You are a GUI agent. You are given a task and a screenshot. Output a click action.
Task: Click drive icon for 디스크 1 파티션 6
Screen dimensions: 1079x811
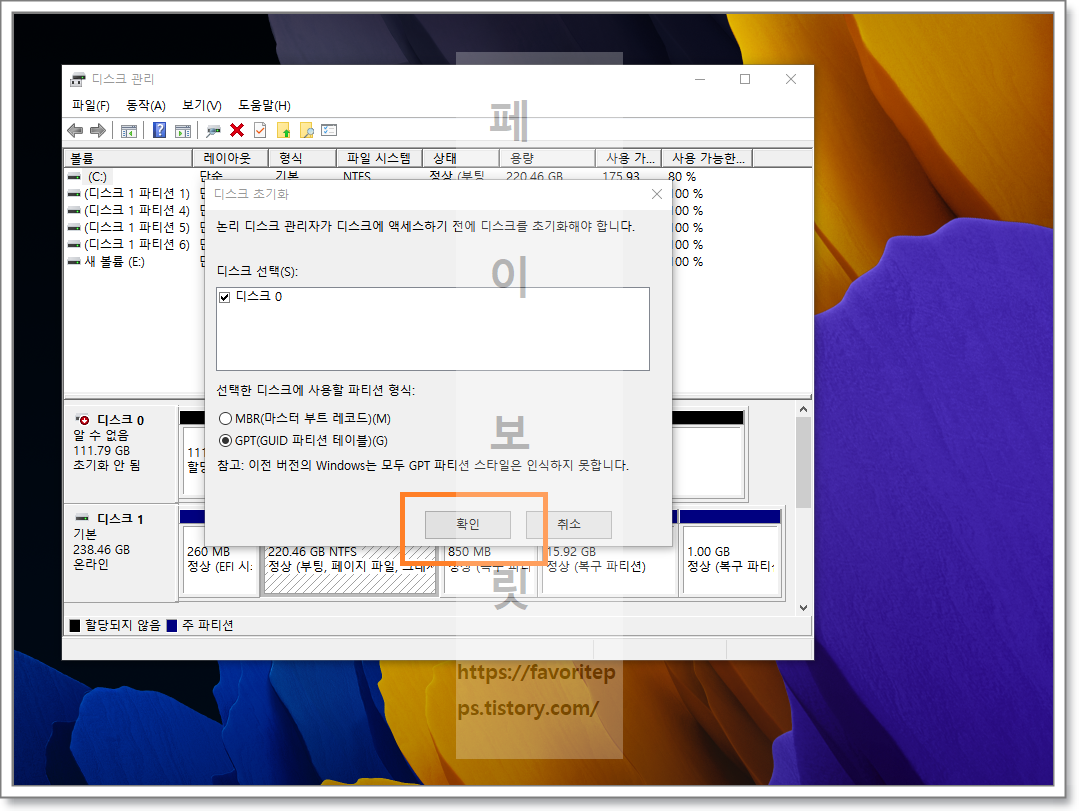[x=74, y=244]
